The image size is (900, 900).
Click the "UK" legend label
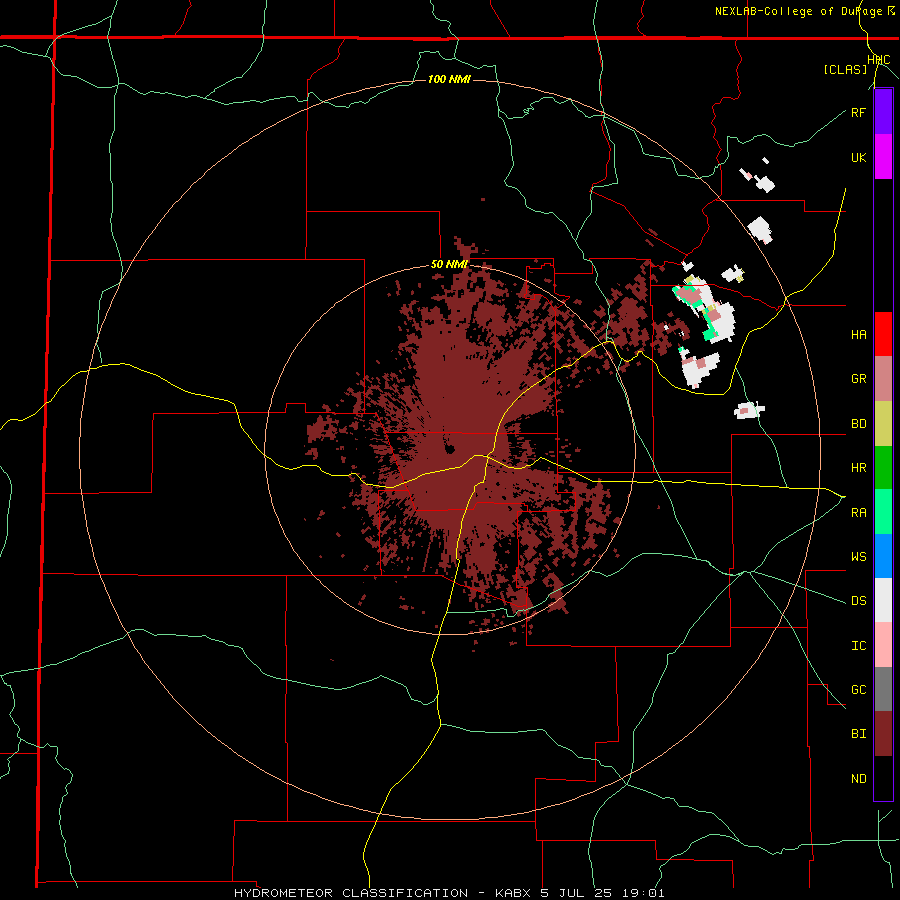pyautogui.click(x=858, y=157)
